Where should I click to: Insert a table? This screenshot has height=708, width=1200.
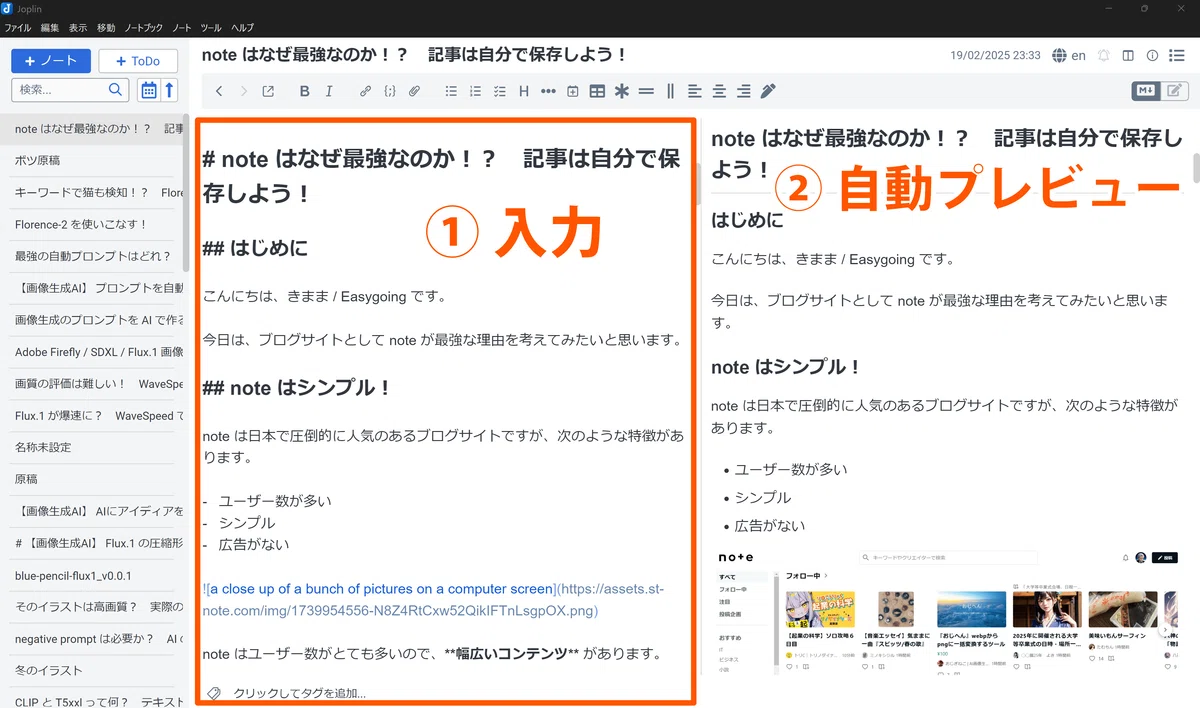597,91
